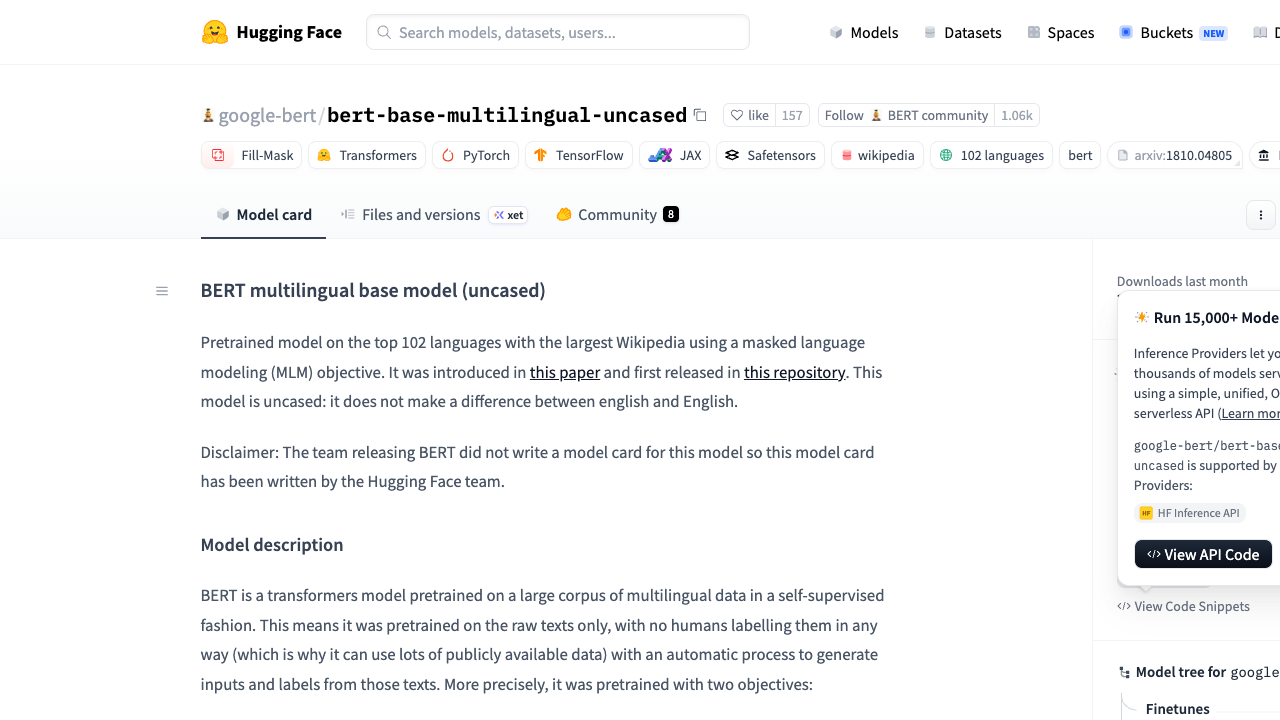Open the 157 likes count

click(x=792, y=115)
